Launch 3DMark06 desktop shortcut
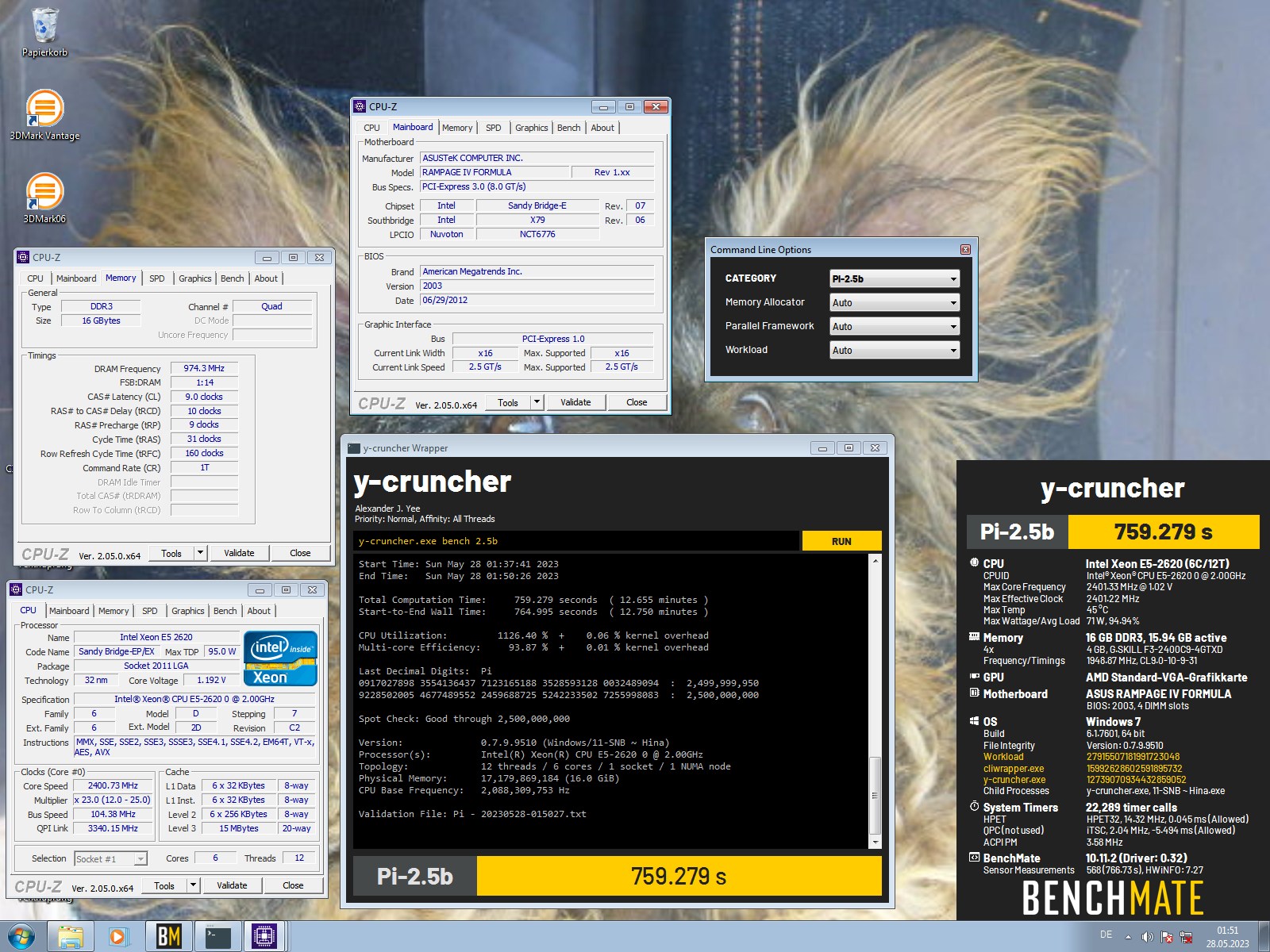 [45, 198]
